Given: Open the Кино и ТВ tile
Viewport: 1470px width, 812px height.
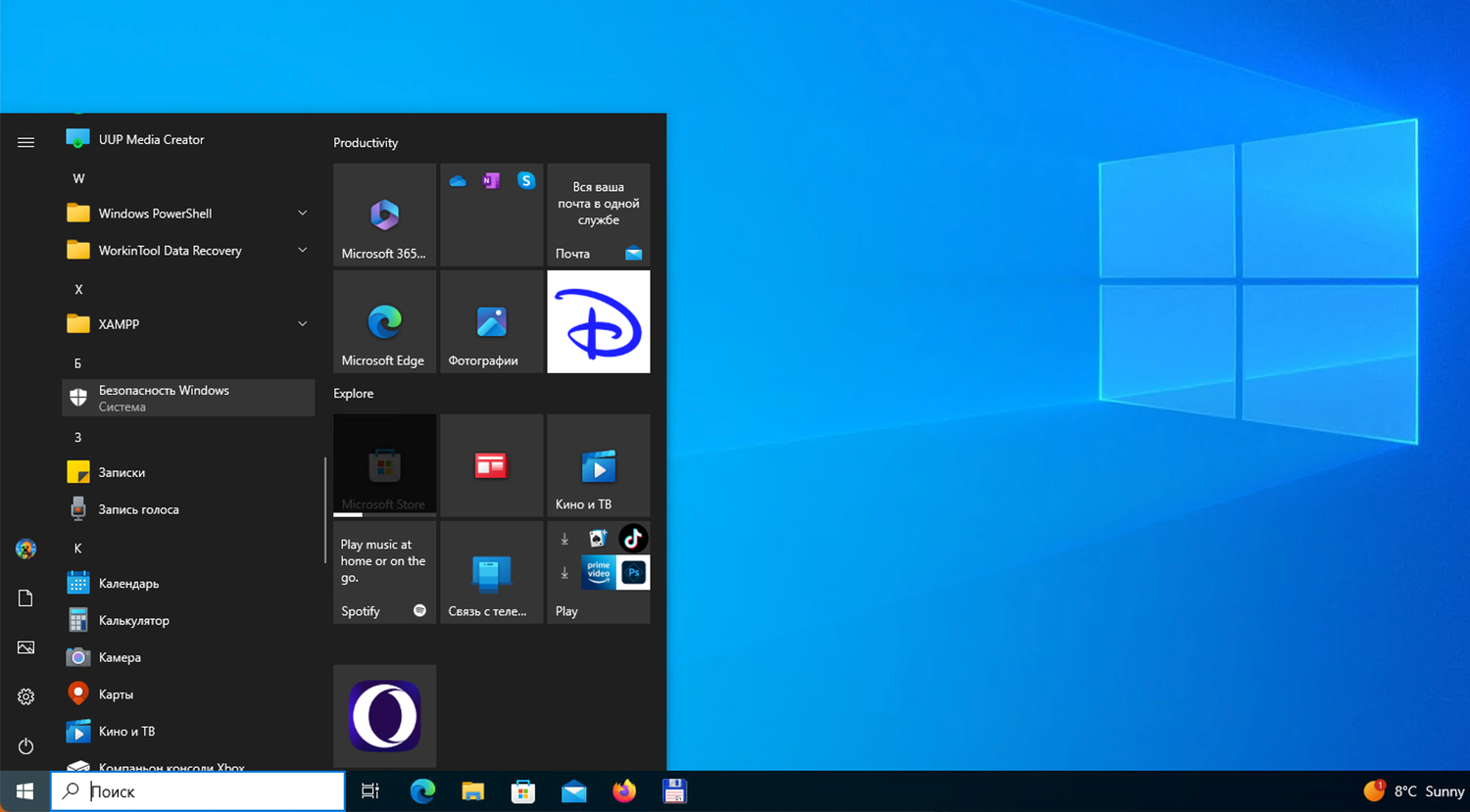Looking at the screenshot, I should point(599,465).
